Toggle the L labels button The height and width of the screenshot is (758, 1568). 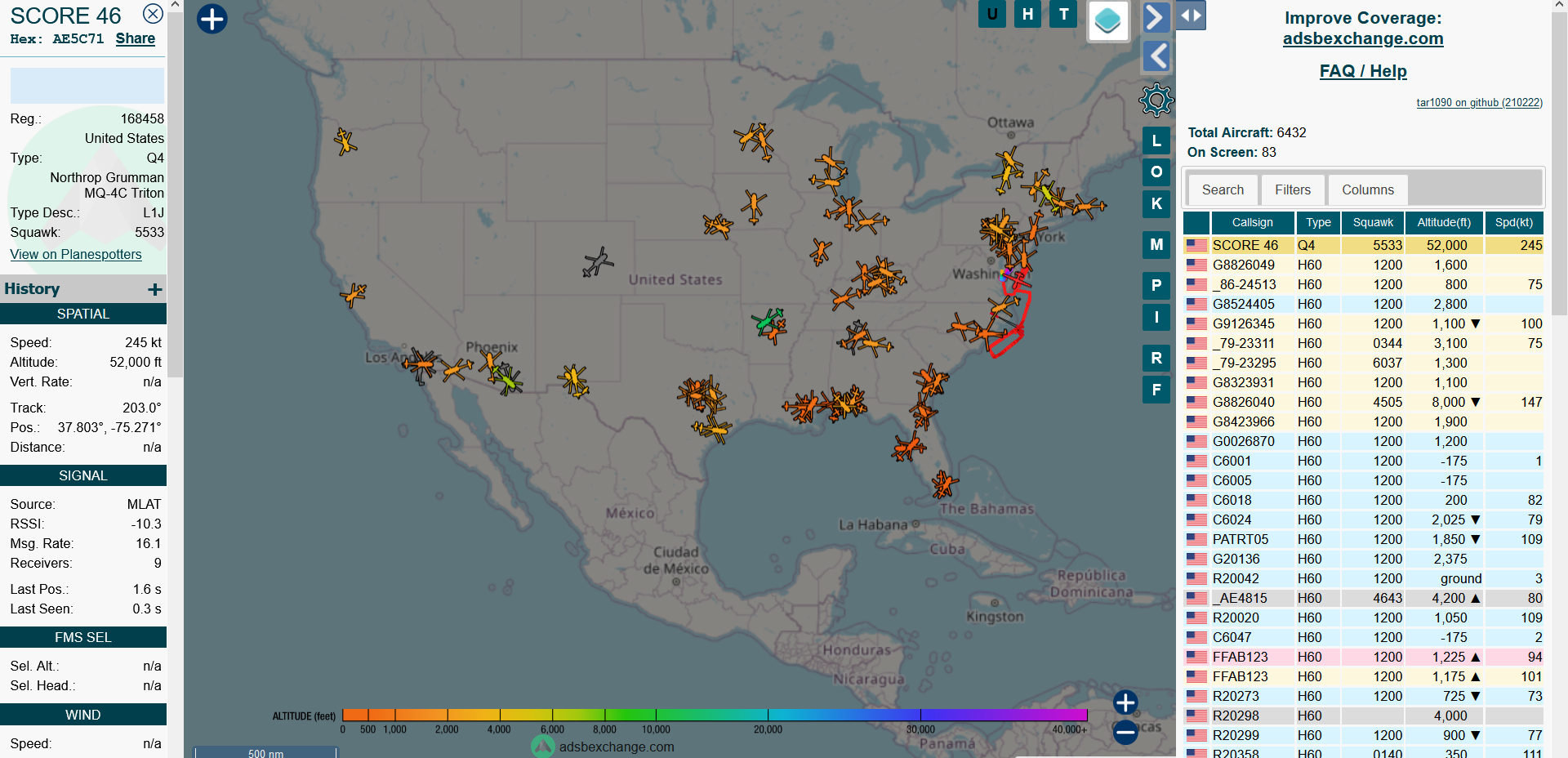pos(1156,140)
